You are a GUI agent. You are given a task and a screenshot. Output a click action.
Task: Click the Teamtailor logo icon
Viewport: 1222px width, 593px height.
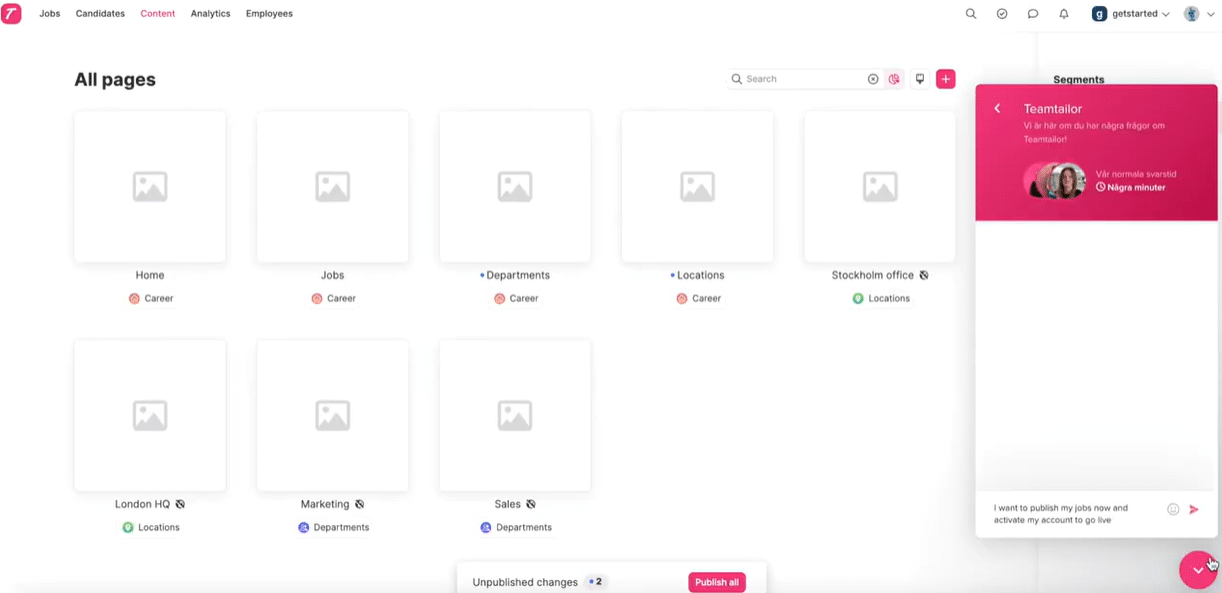(11, 14)
